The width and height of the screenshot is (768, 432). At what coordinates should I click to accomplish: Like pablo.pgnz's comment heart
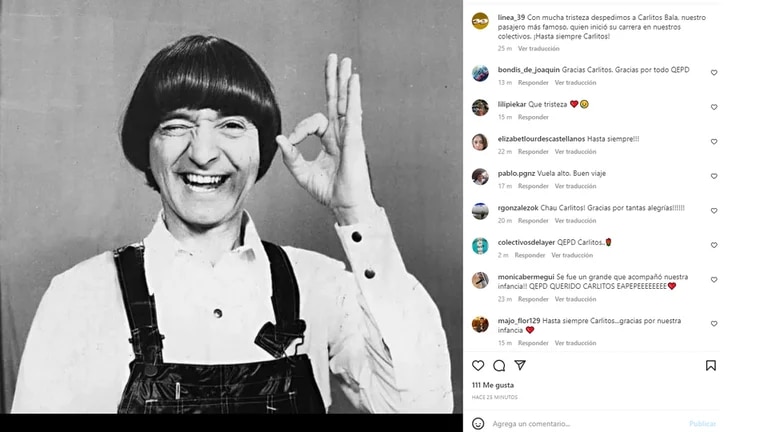click(x=714, y=176)
